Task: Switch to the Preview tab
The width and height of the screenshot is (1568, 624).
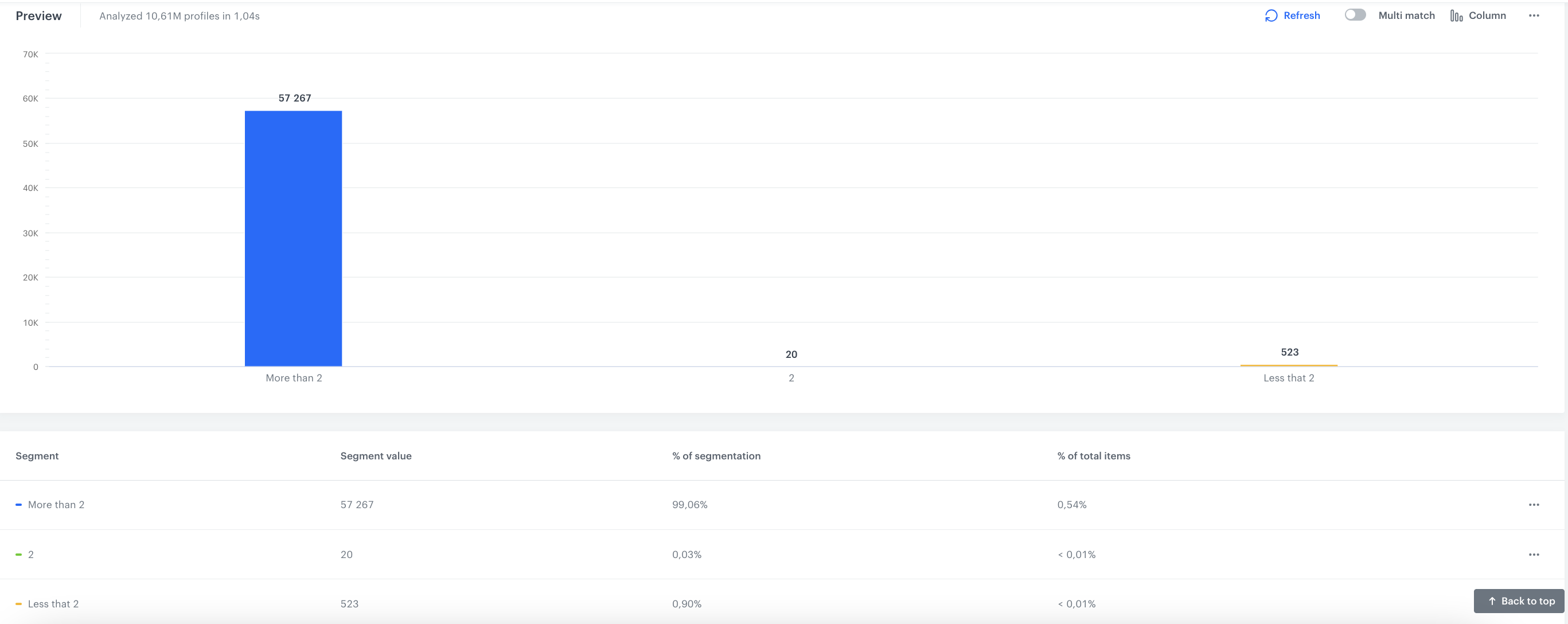Action: click(38, 15)
